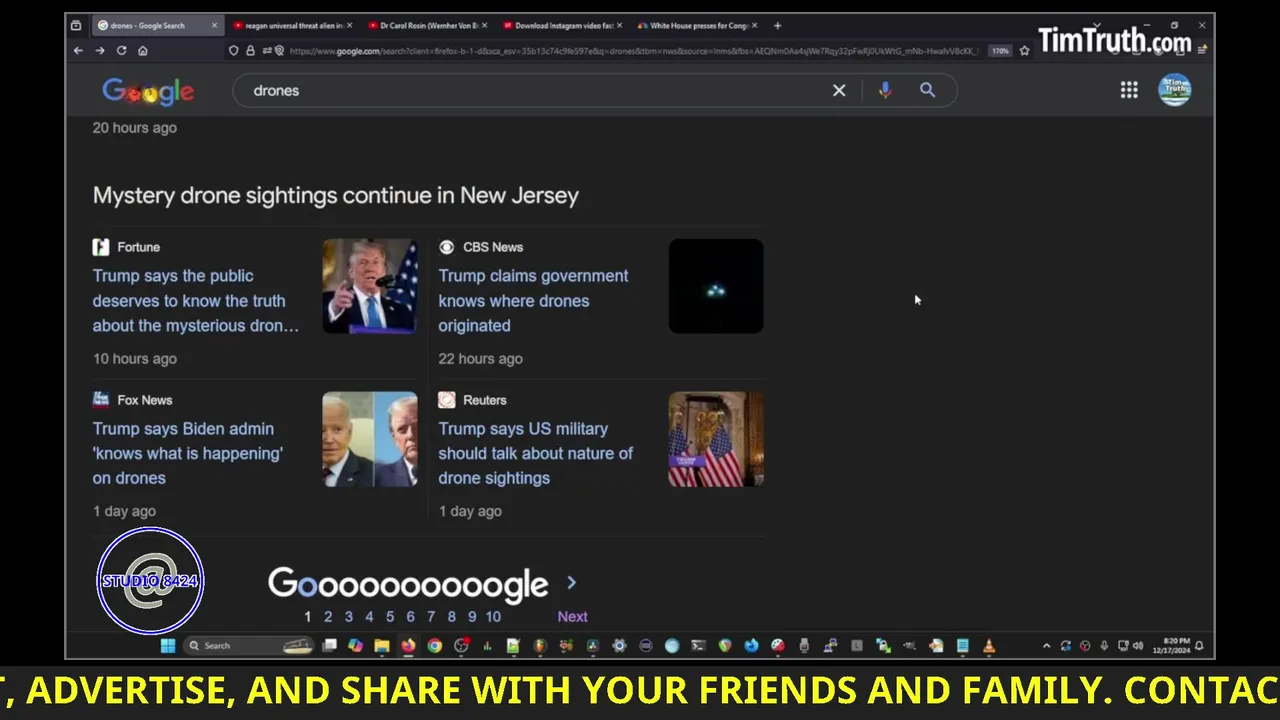Click the 'Reuters' source label
Viewport: 1280px width, 720px height.
tap(485, 400)
